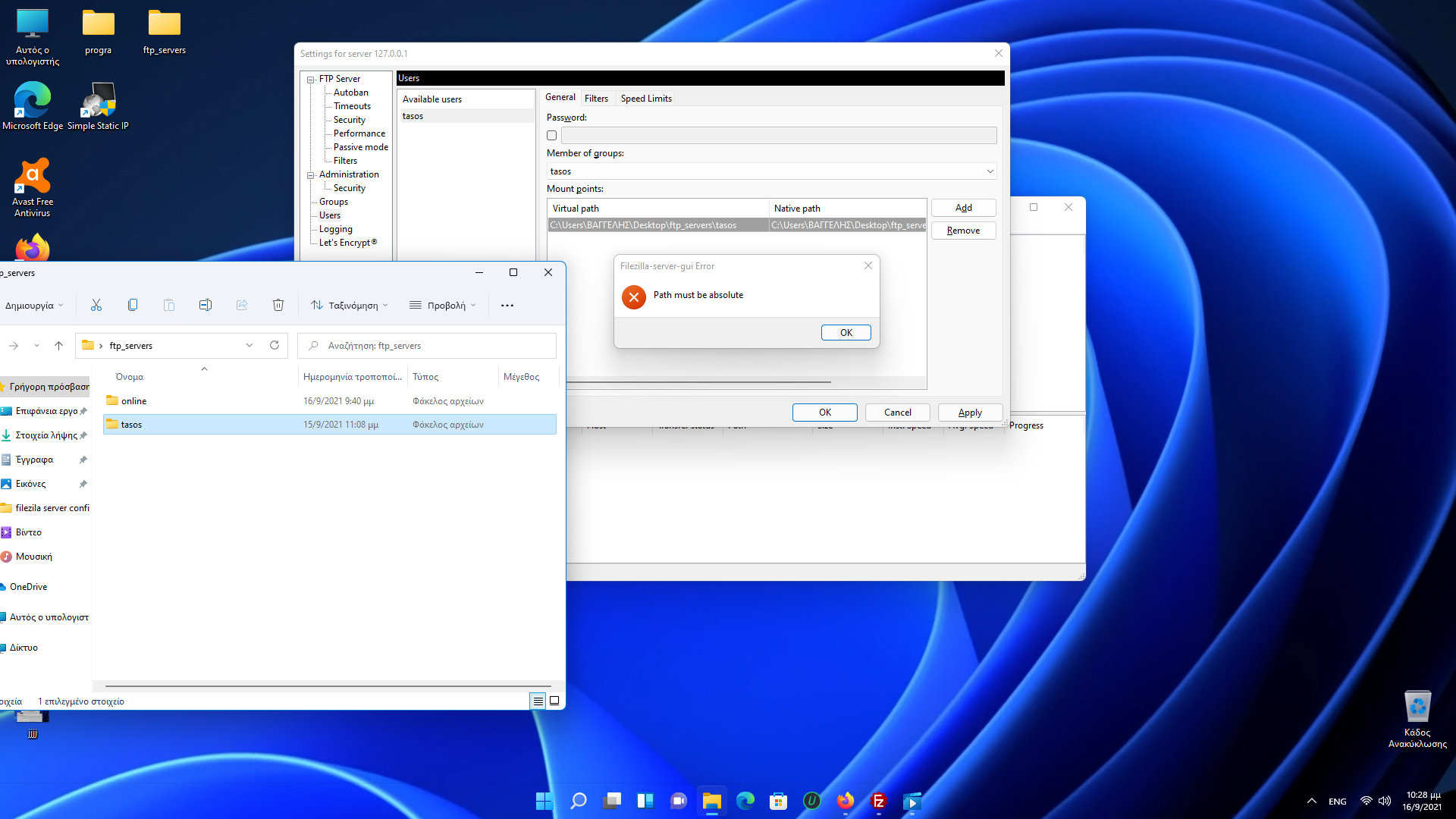This screenshot has height=819, width=1456.
Task: Click the ENG language indicator
Action: click(1338, 802)
